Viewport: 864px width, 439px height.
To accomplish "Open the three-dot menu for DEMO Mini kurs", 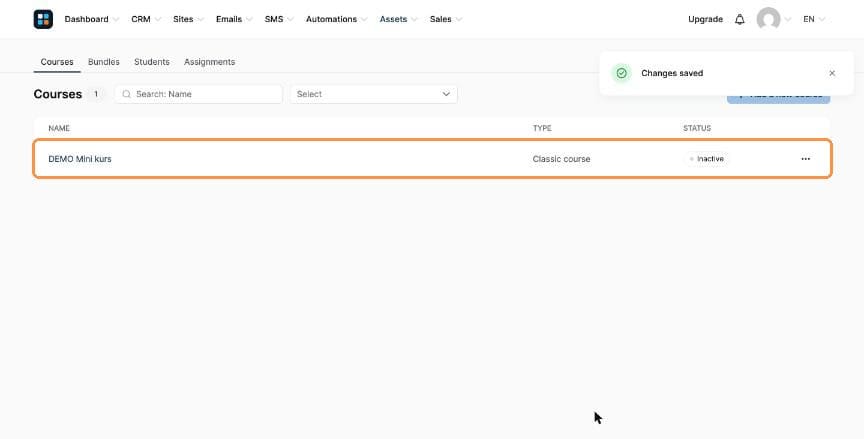I will tap(806, 159).
